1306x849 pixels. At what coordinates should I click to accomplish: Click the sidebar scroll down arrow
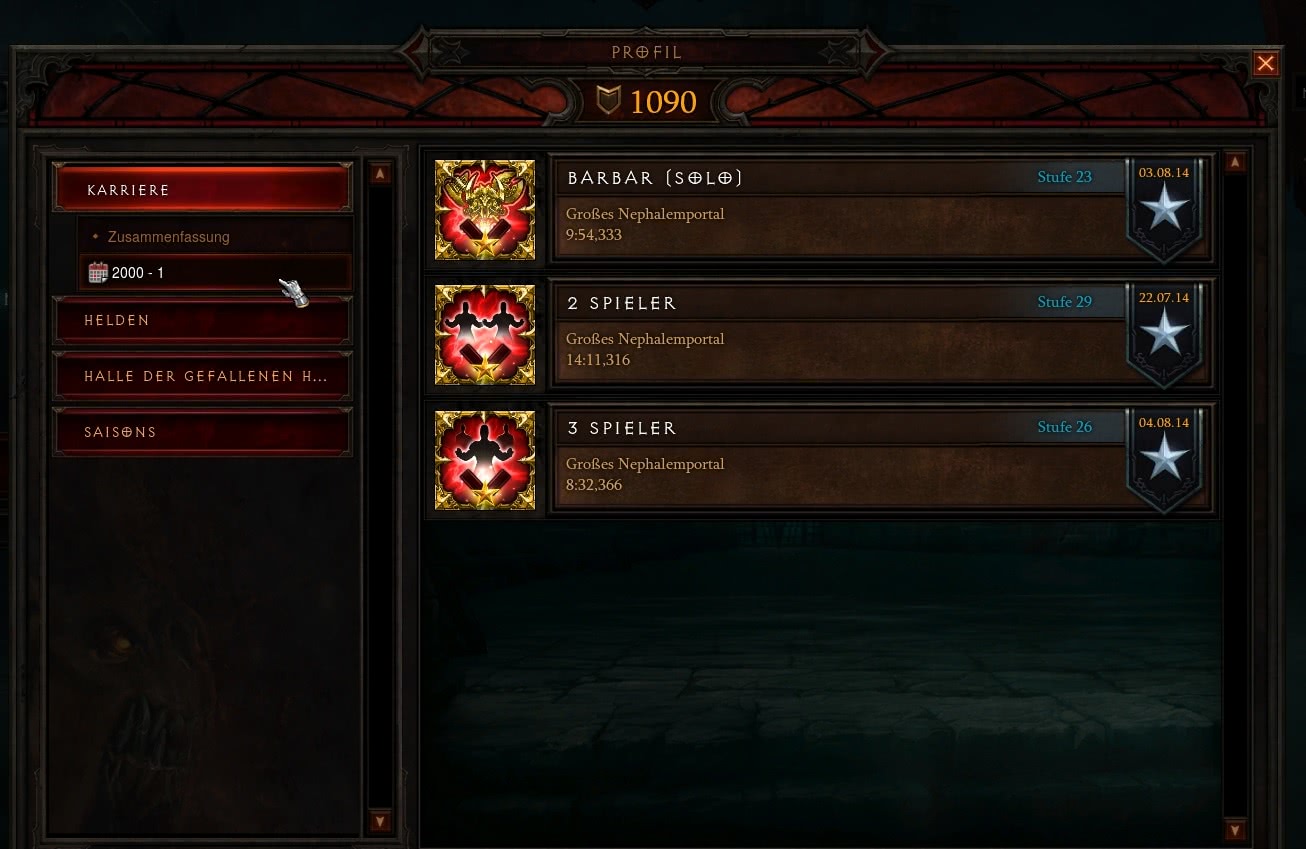tap(380, 822)
